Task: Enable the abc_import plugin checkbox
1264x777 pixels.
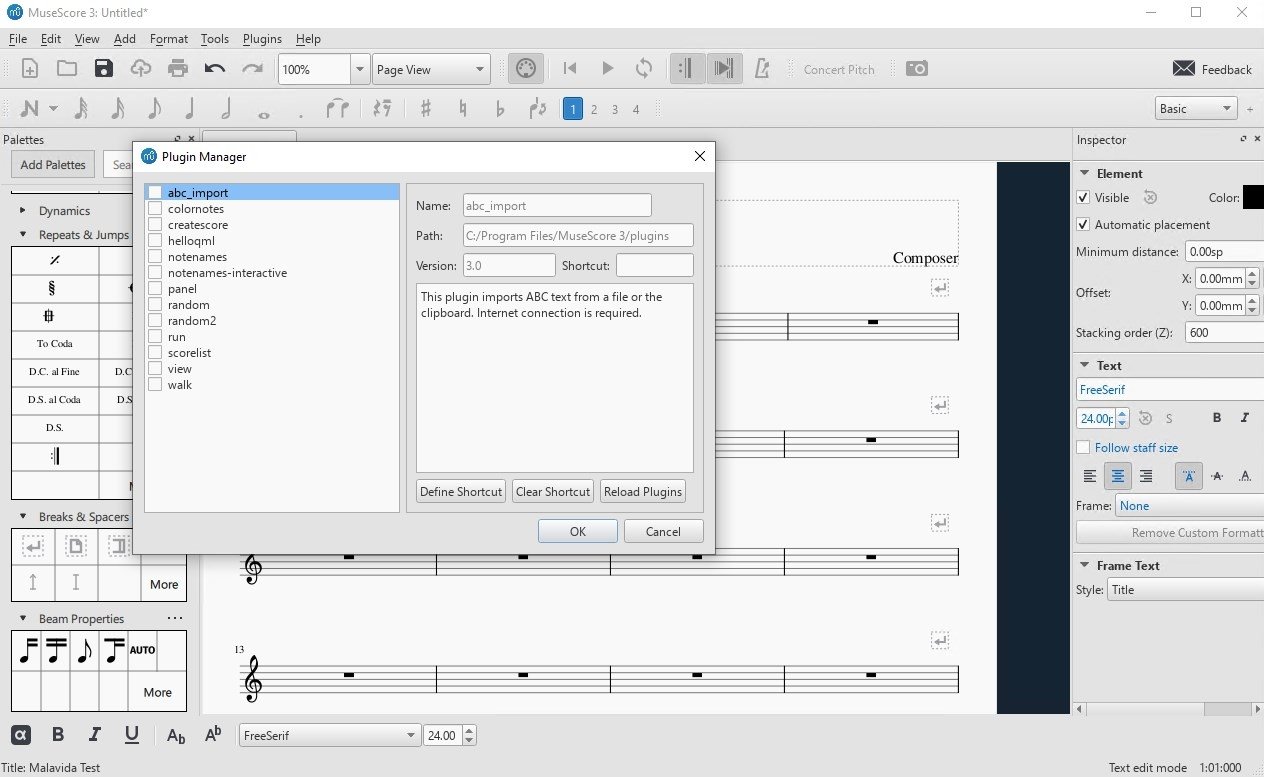Action: coord(155,193)
